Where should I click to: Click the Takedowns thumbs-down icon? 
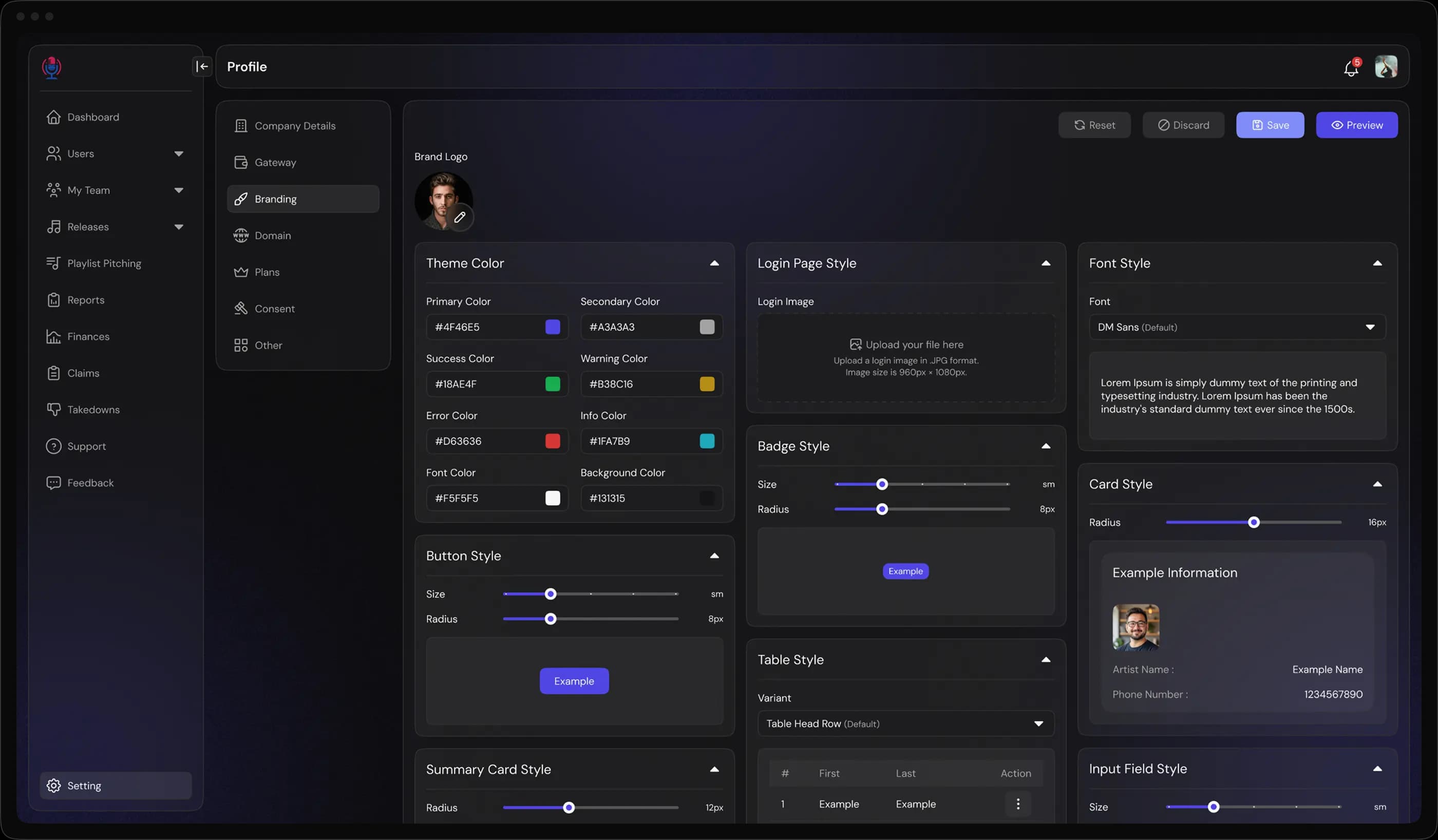[x=53, y=409]
